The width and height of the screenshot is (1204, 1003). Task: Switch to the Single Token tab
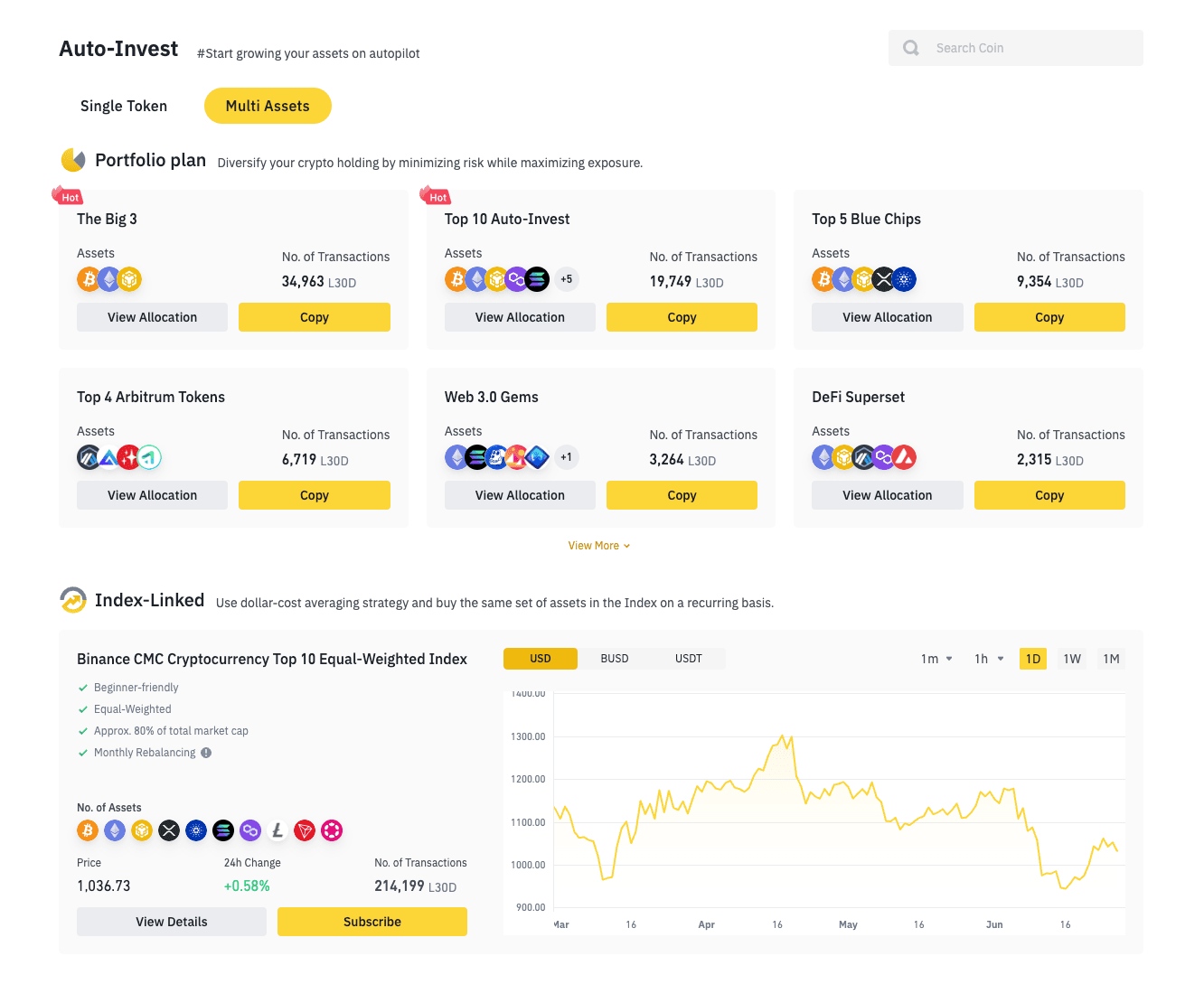pyautogui.click(x=124, y=106)
